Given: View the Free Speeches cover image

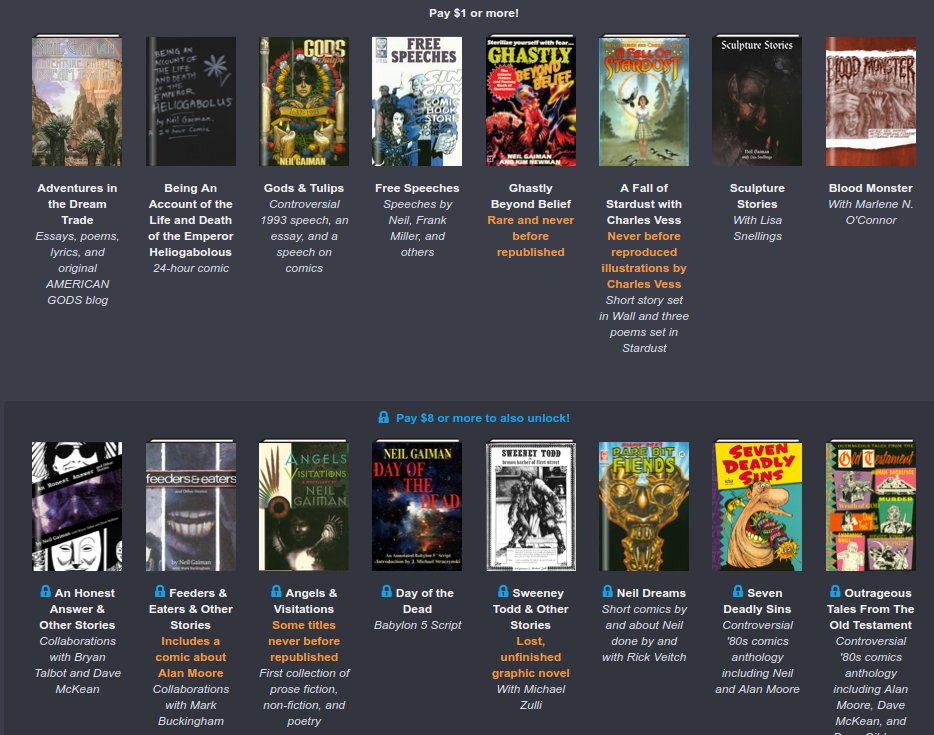Looking at the screenshot, I should (417, 101).
